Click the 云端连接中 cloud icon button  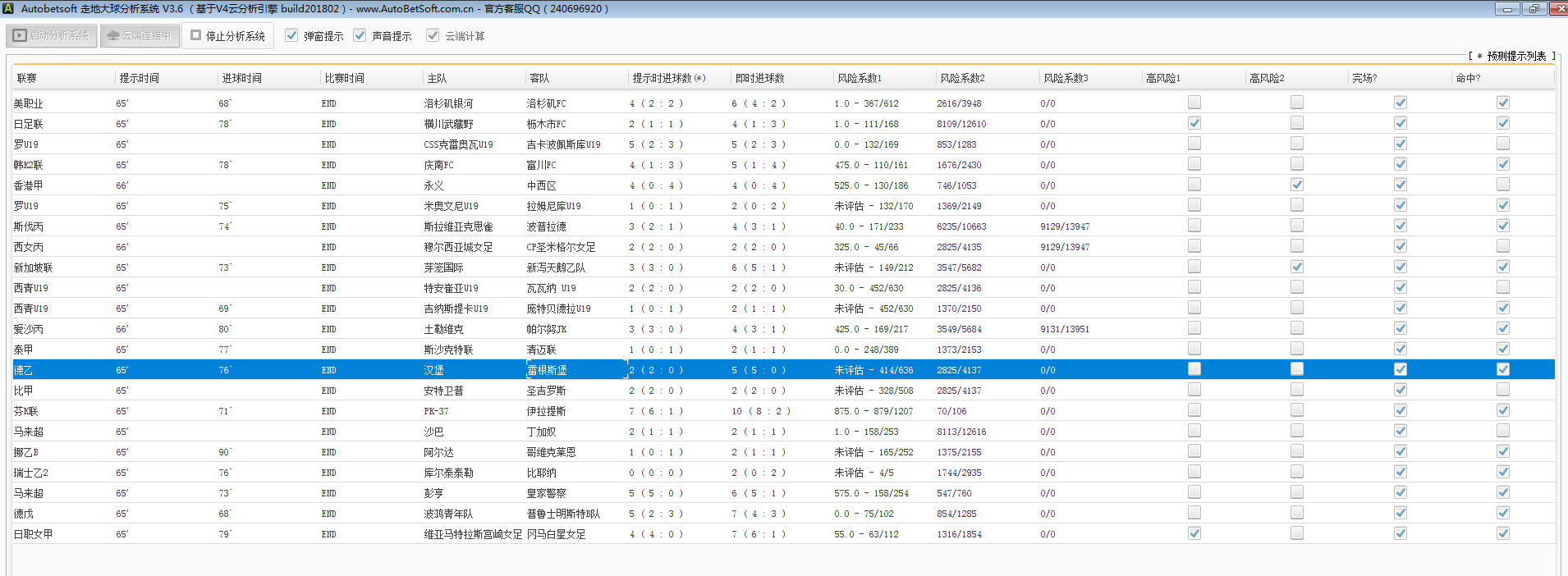pyautogui.click(x=140, y=36)
